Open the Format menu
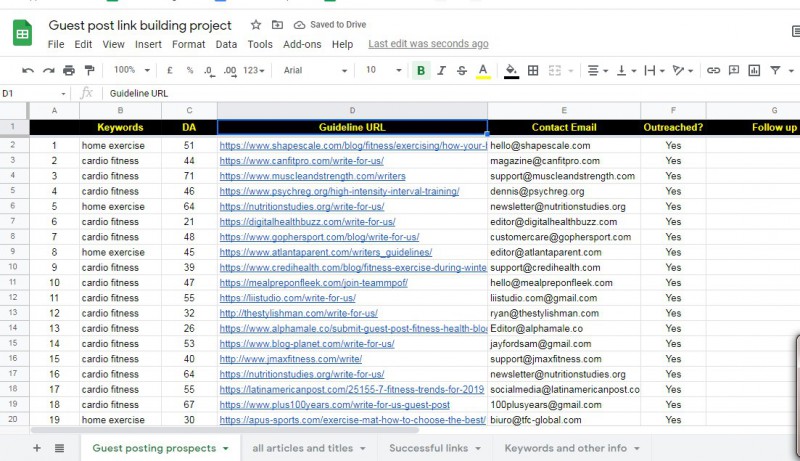The height and width of the screenshot is (461, 800). click(188, 44)
